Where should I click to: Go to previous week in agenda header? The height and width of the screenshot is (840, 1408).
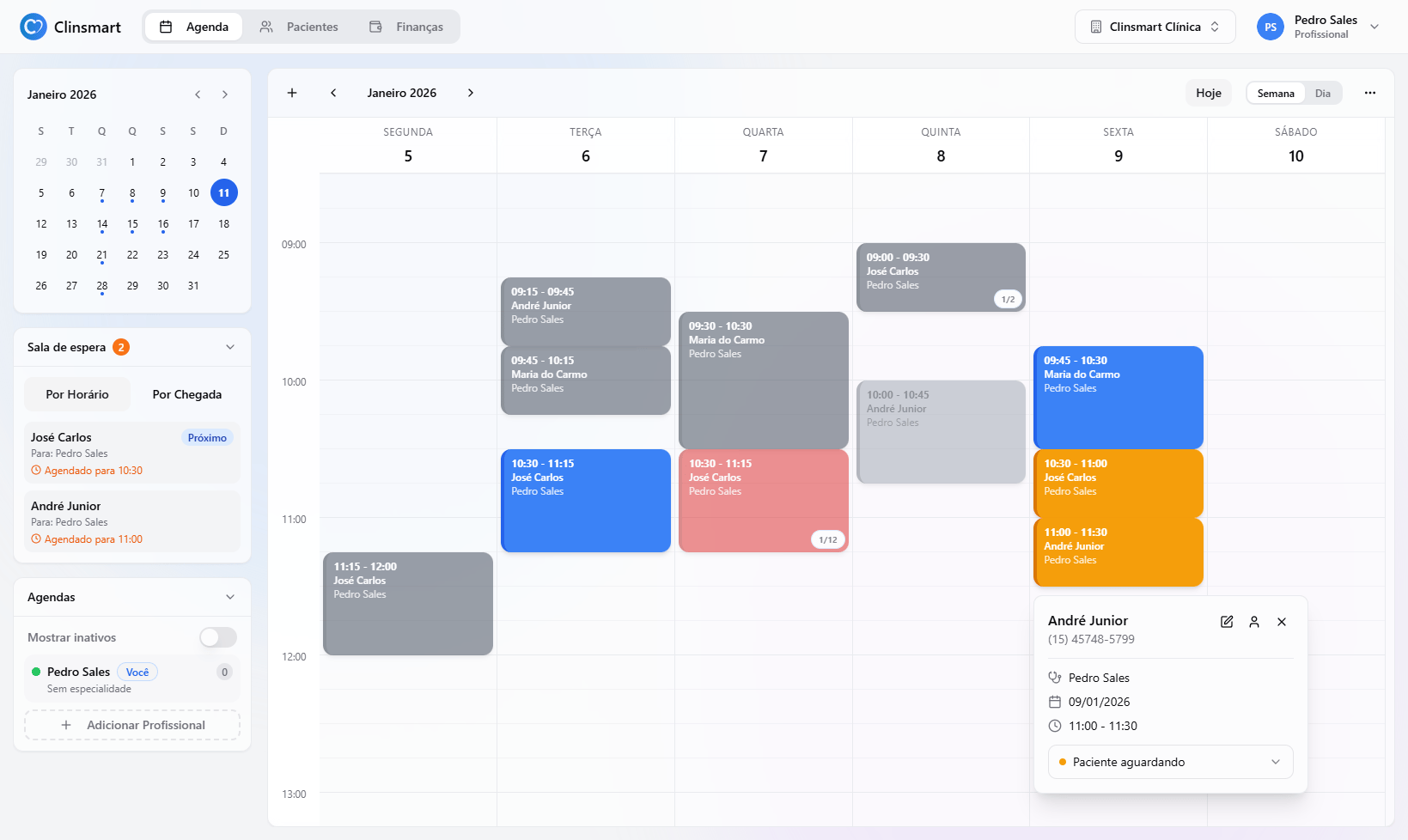(333, 93)
